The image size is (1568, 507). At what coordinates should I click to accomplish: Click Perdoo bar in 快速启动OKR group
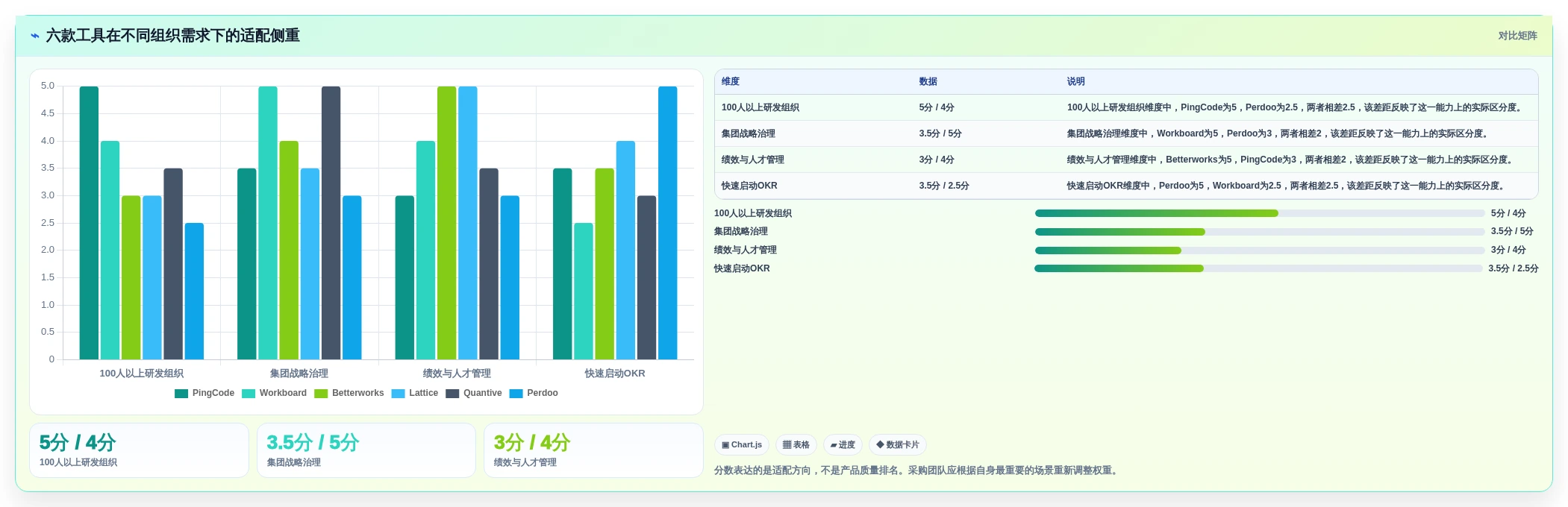[668, 223]
